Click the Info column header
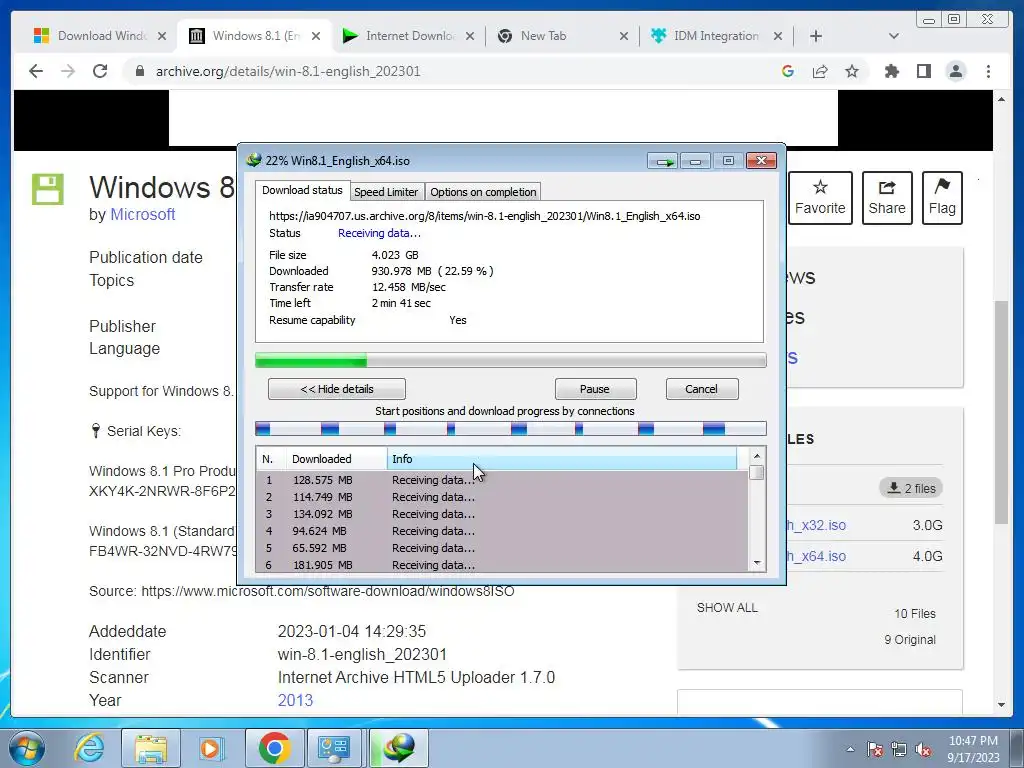The image size is (1024, 768). [x=562, y=459]
